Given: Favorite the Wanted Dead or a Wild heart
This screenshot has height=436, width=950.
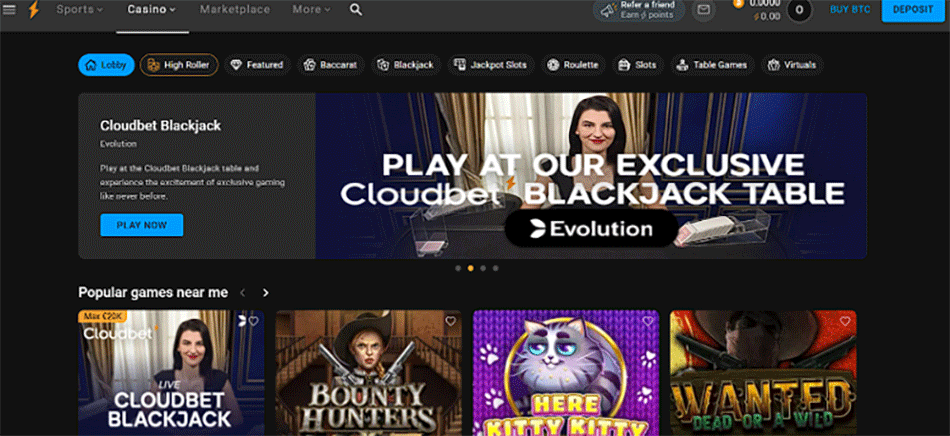Looking at the screenshot, I should pyautogui.click(x=845, y=321).
